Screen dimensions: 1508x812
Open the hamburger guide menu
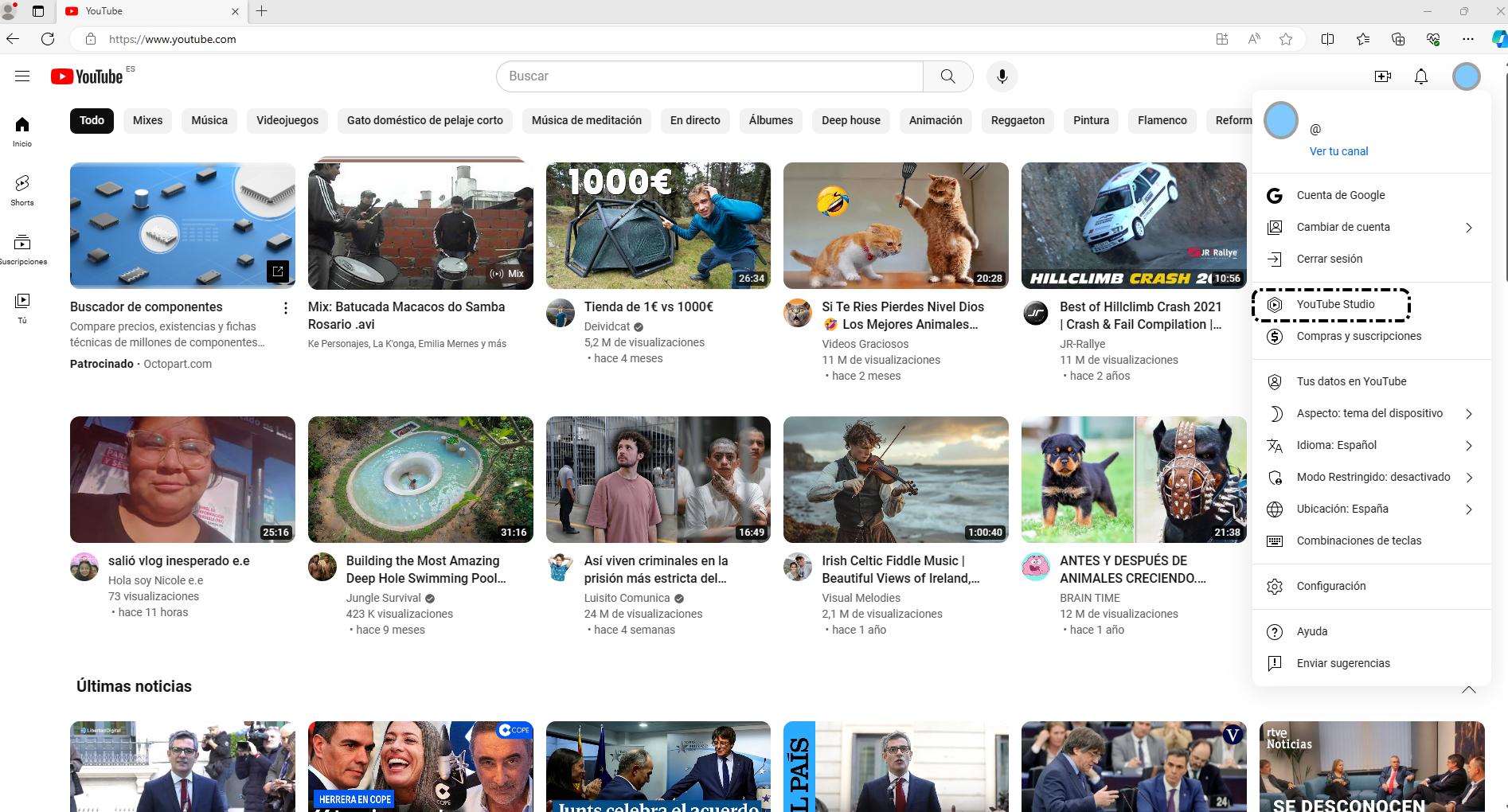tap(22, 76)
